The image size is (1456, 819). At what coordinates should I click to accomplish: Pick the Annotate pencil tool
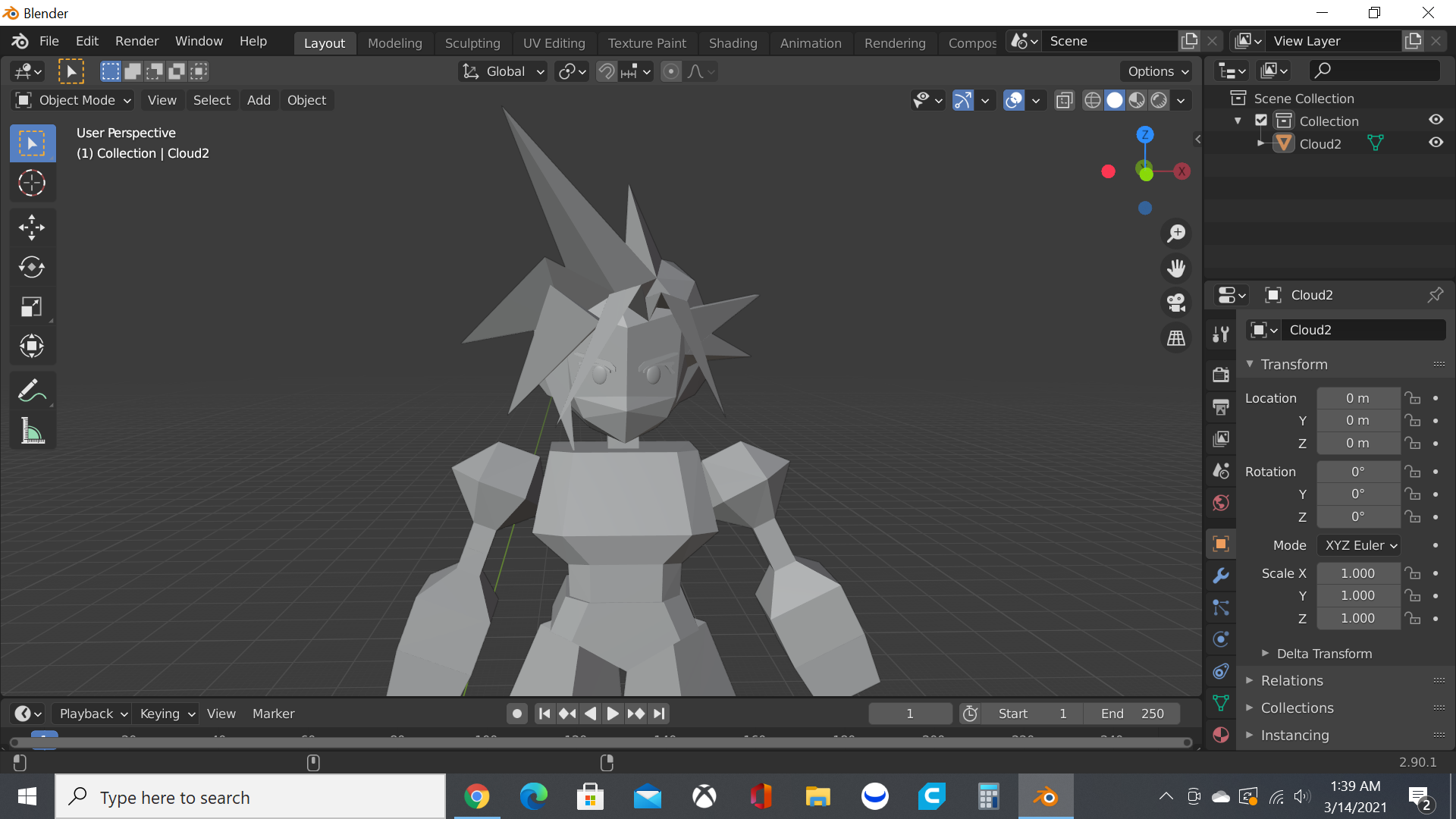(32, 391)
